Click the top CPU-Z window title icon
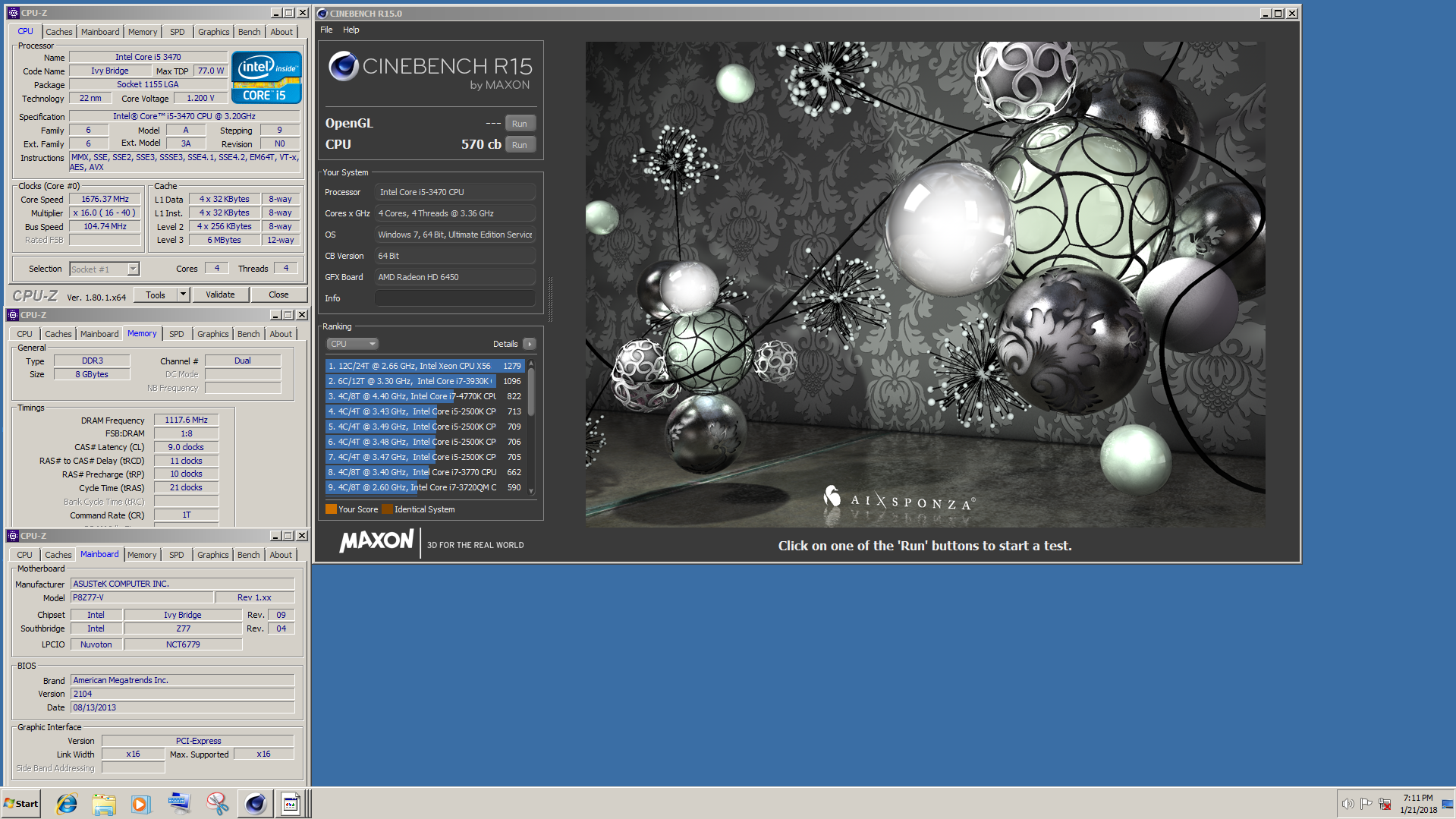Viewport: 1456px width, 819px height. [x=13, y=13]
